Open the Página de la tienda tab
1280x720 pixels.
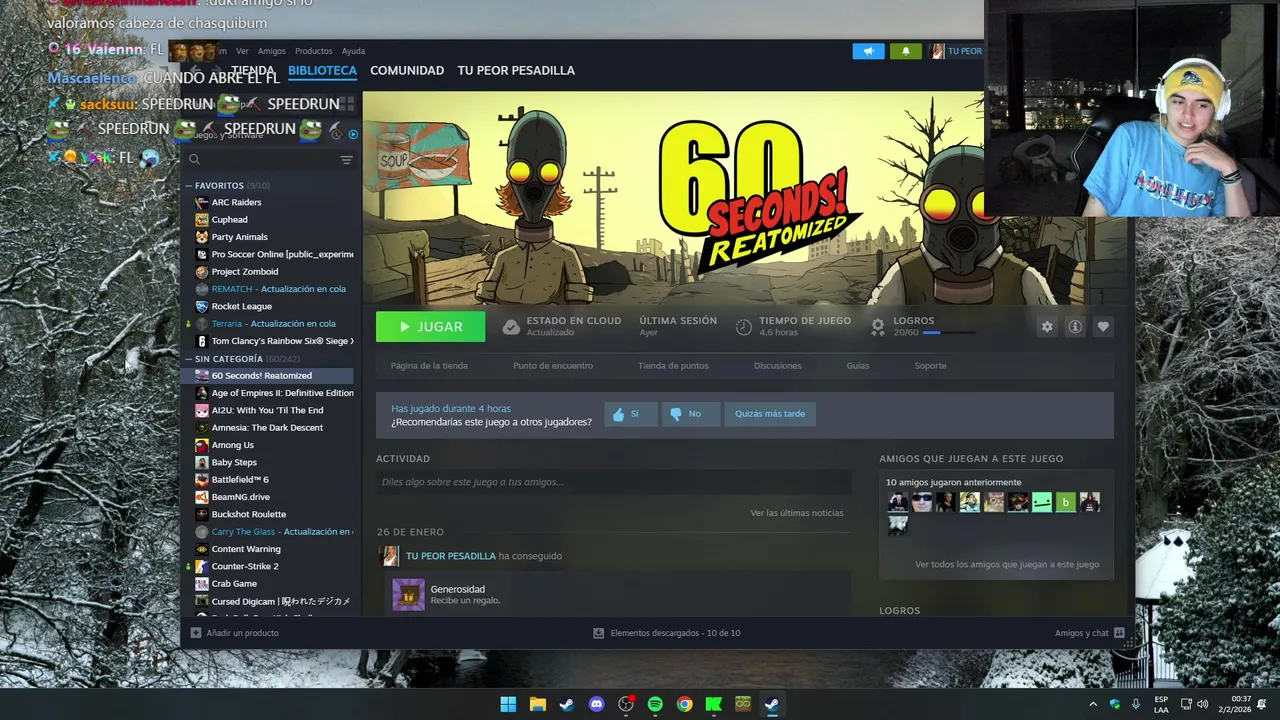(429, 366)
